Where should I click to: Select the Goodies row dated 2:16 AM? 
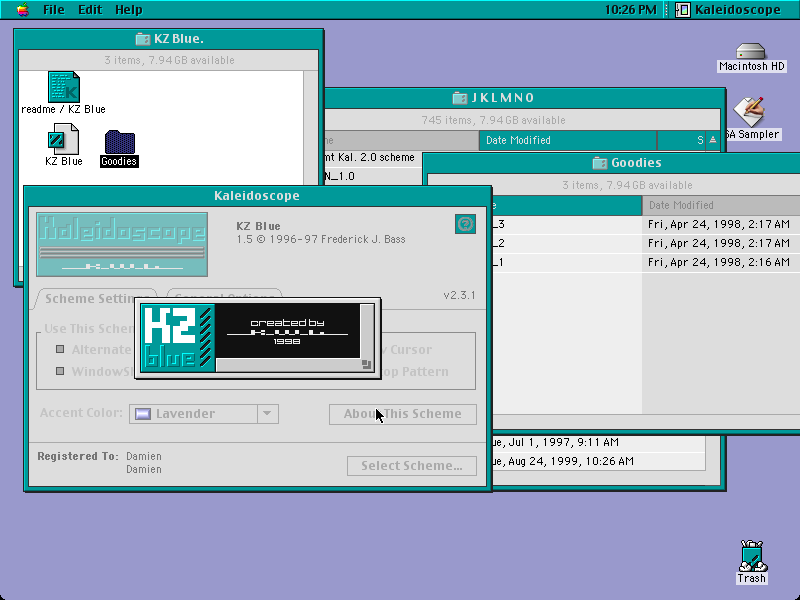click(646, 262)
